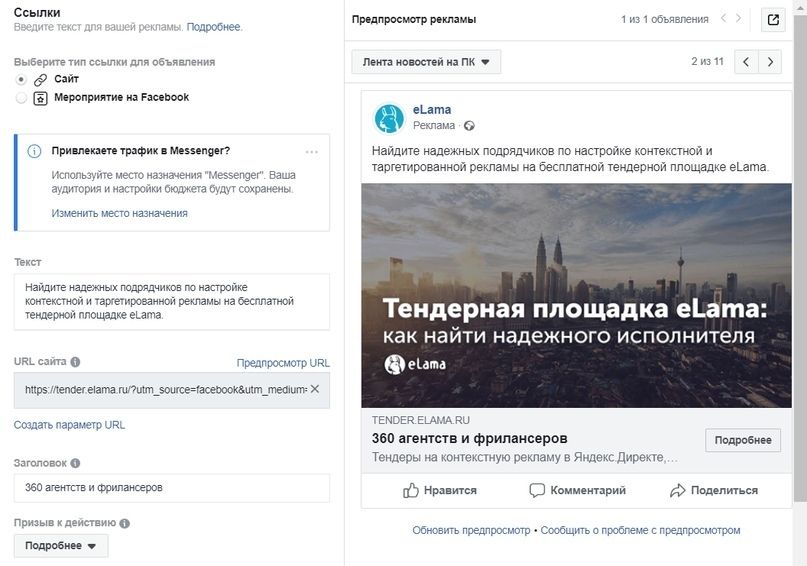Click Предпросмотр URL link
The height and width of the screenshot is (566, 807).
(283, 363)
